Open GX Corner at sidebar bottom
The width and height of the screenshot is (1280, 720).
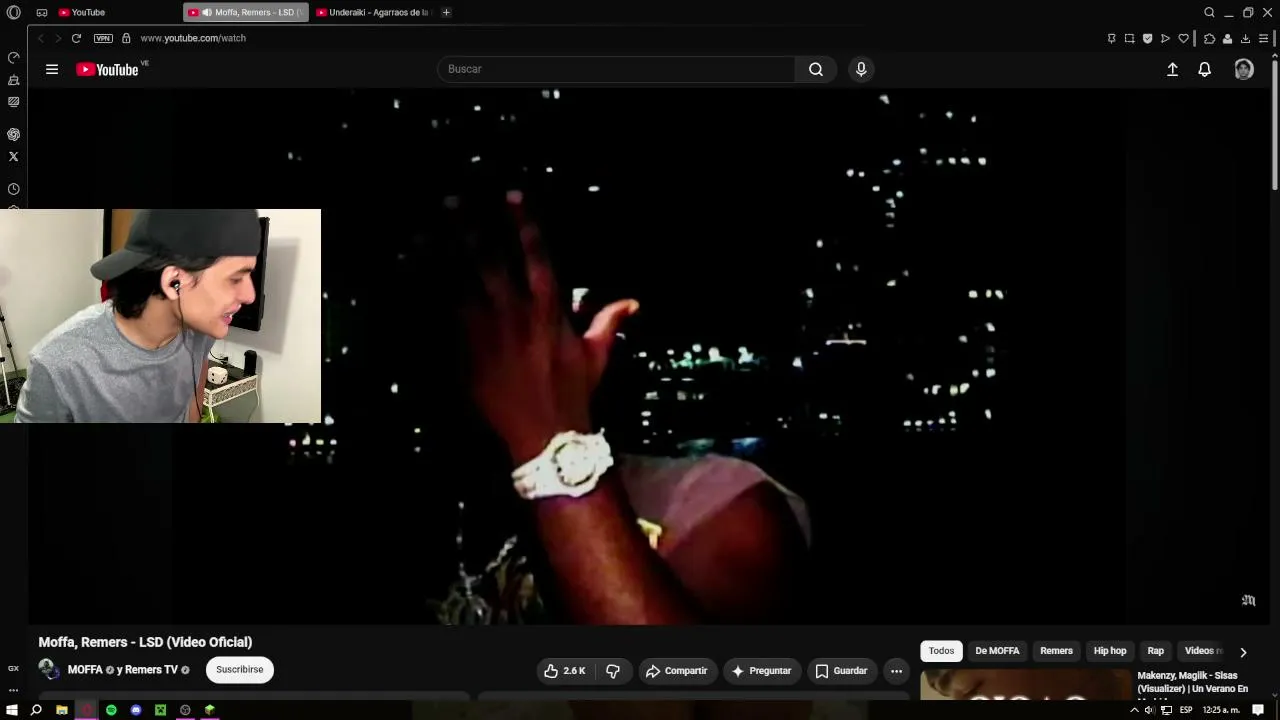click(x=13, y=668)
